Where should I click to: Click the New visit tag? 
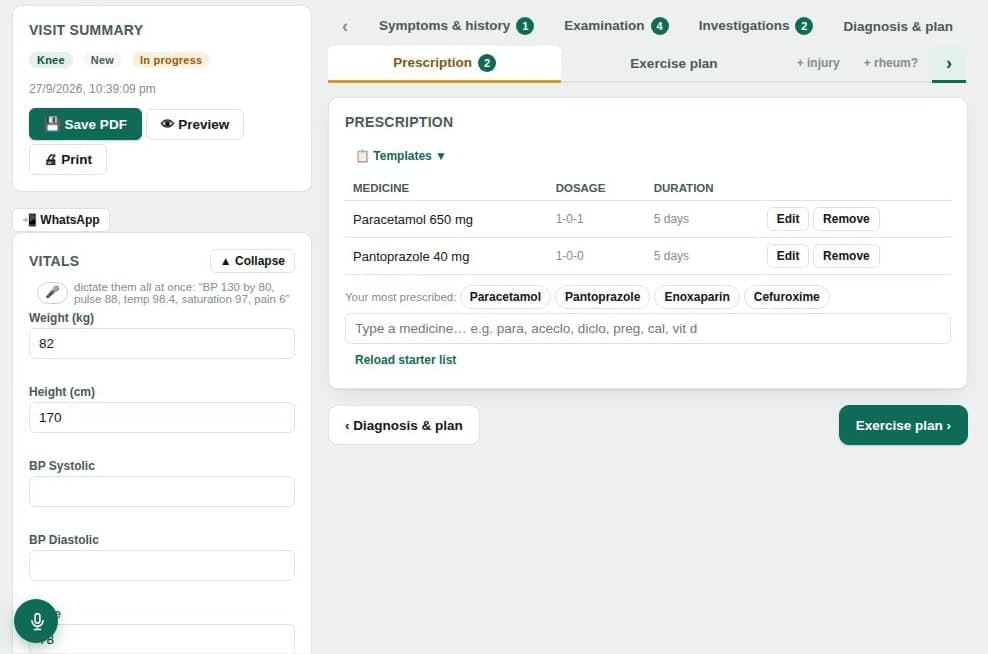102,60
